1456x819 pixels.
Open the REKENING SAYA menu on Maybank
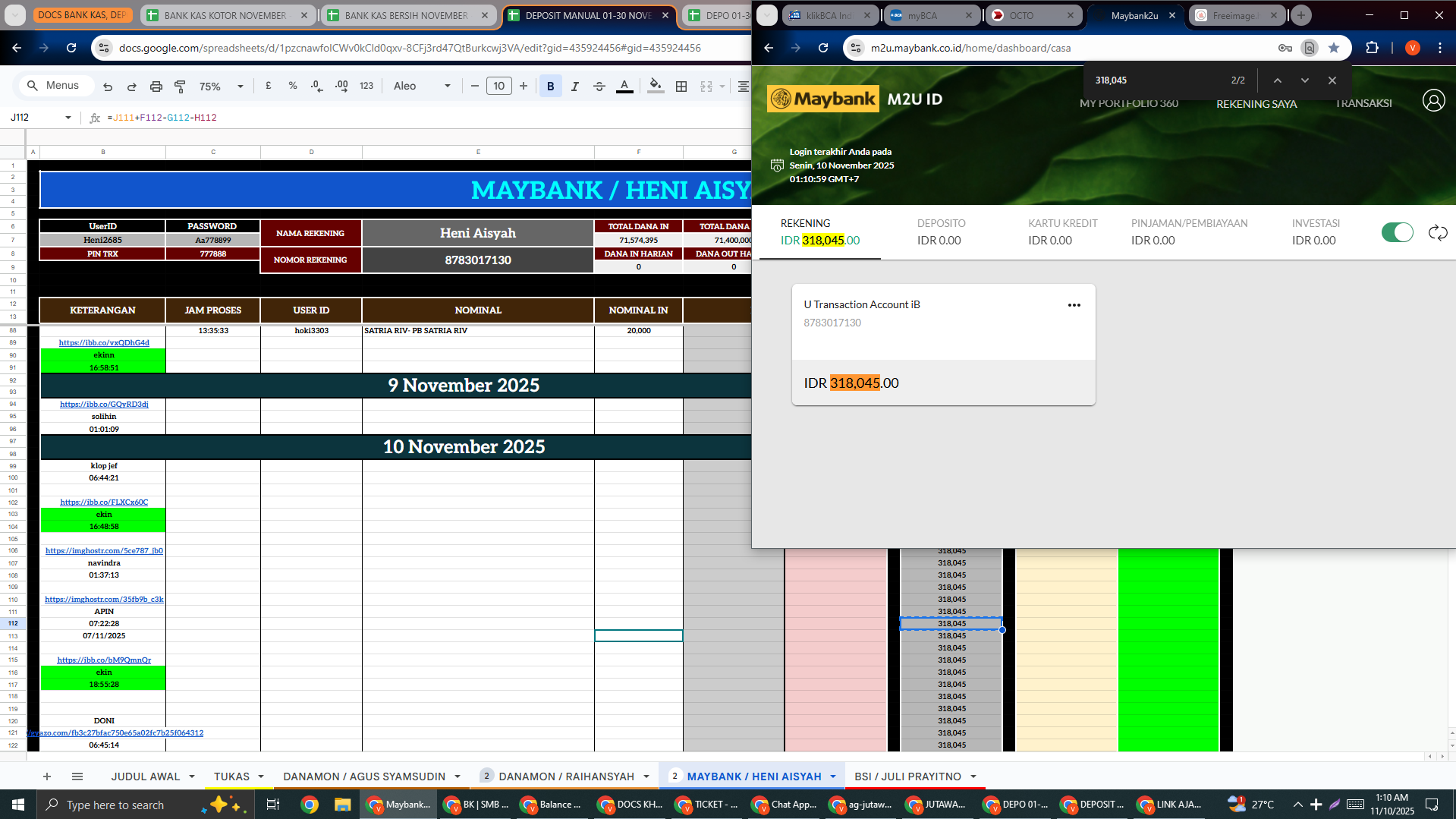pos(1256,104)
